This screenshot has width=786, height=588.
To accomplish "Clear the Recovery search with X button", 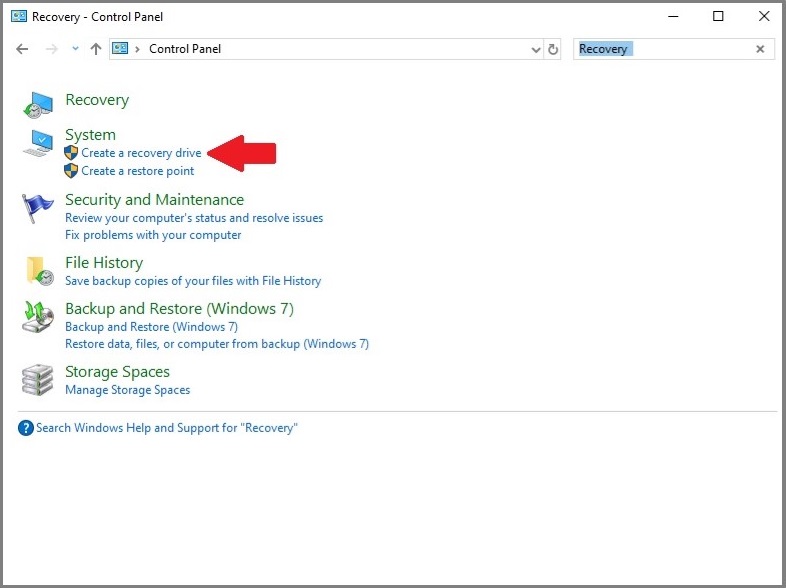I will click(760, 49).
